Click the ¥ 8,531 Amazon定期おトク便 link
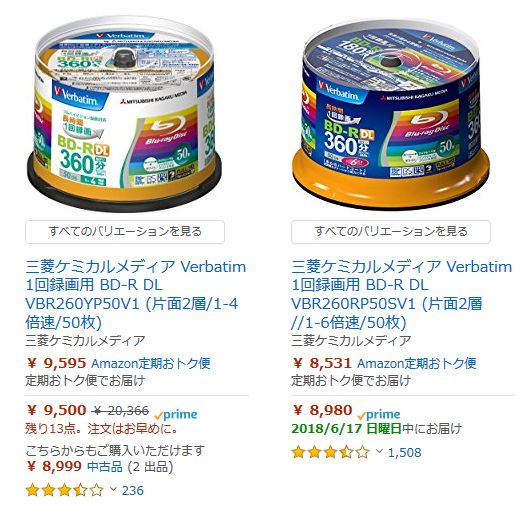524x515 pixels. (x=384, y=363)
